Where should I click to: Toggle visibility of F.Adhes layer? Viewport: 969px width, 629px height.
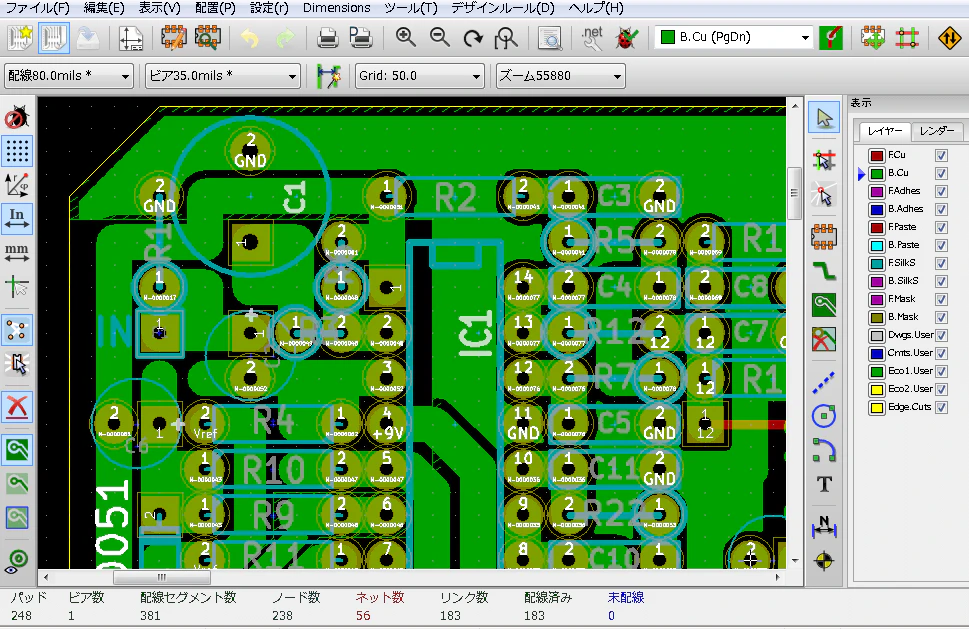[x=941, y=192]
